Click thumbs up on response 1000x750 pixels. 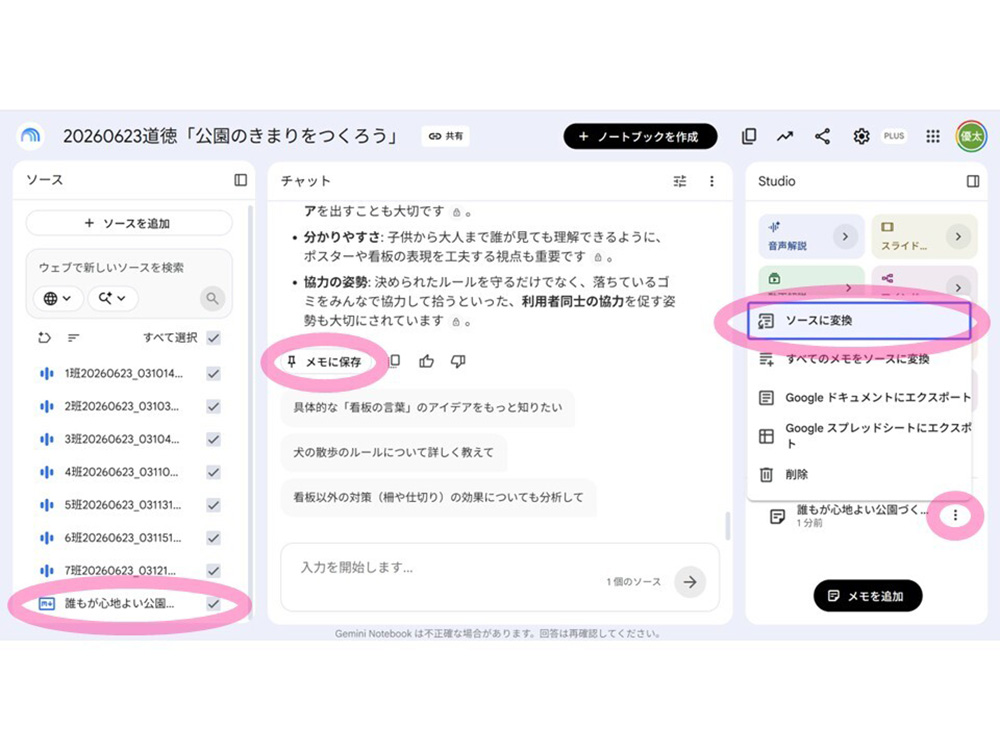(x=427, y=362)
